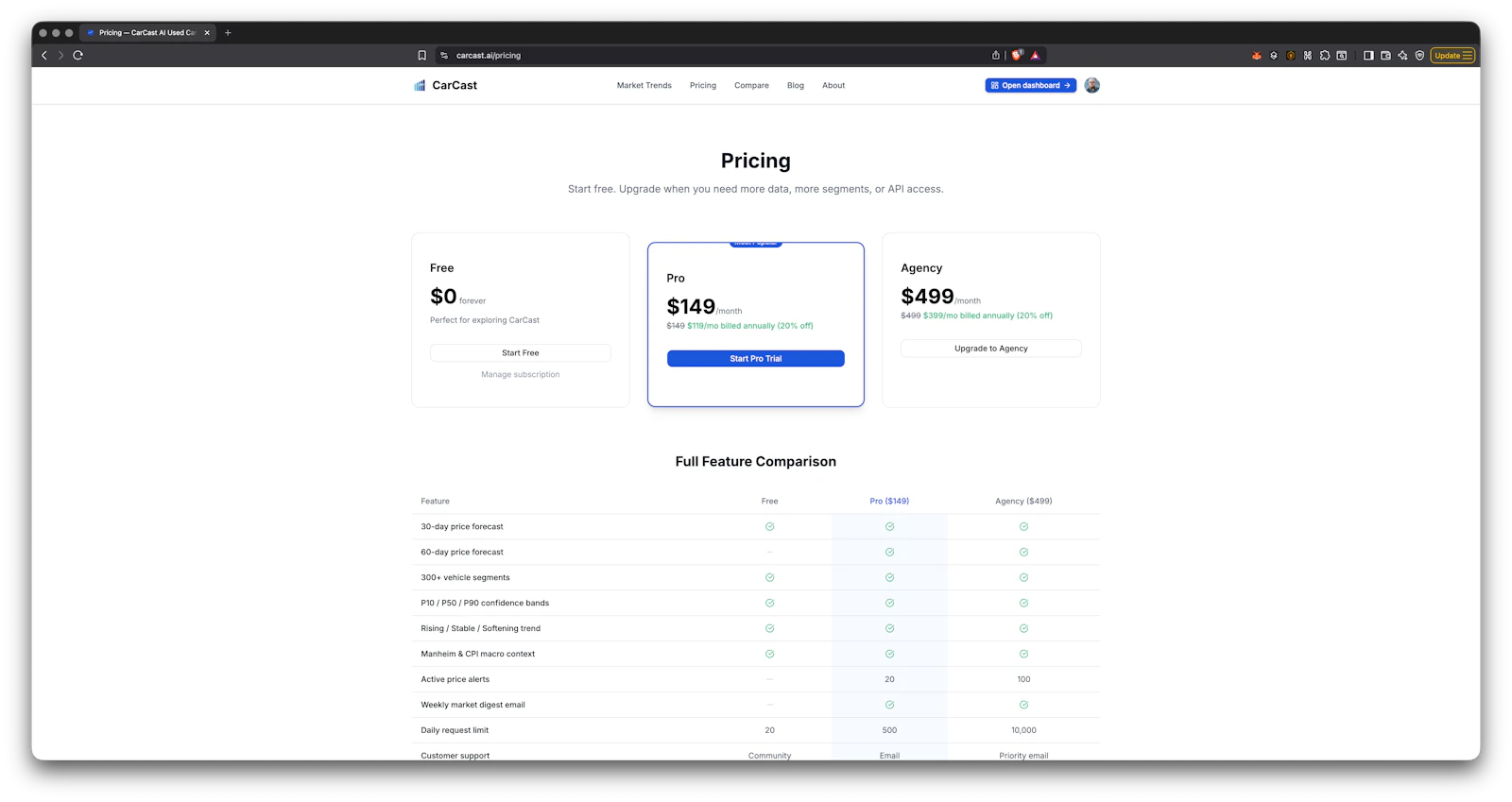Click 'Perfect for exploring CarCast' text
The width and height of the screenshot is (1512, 802).
(x=485, y=320)
